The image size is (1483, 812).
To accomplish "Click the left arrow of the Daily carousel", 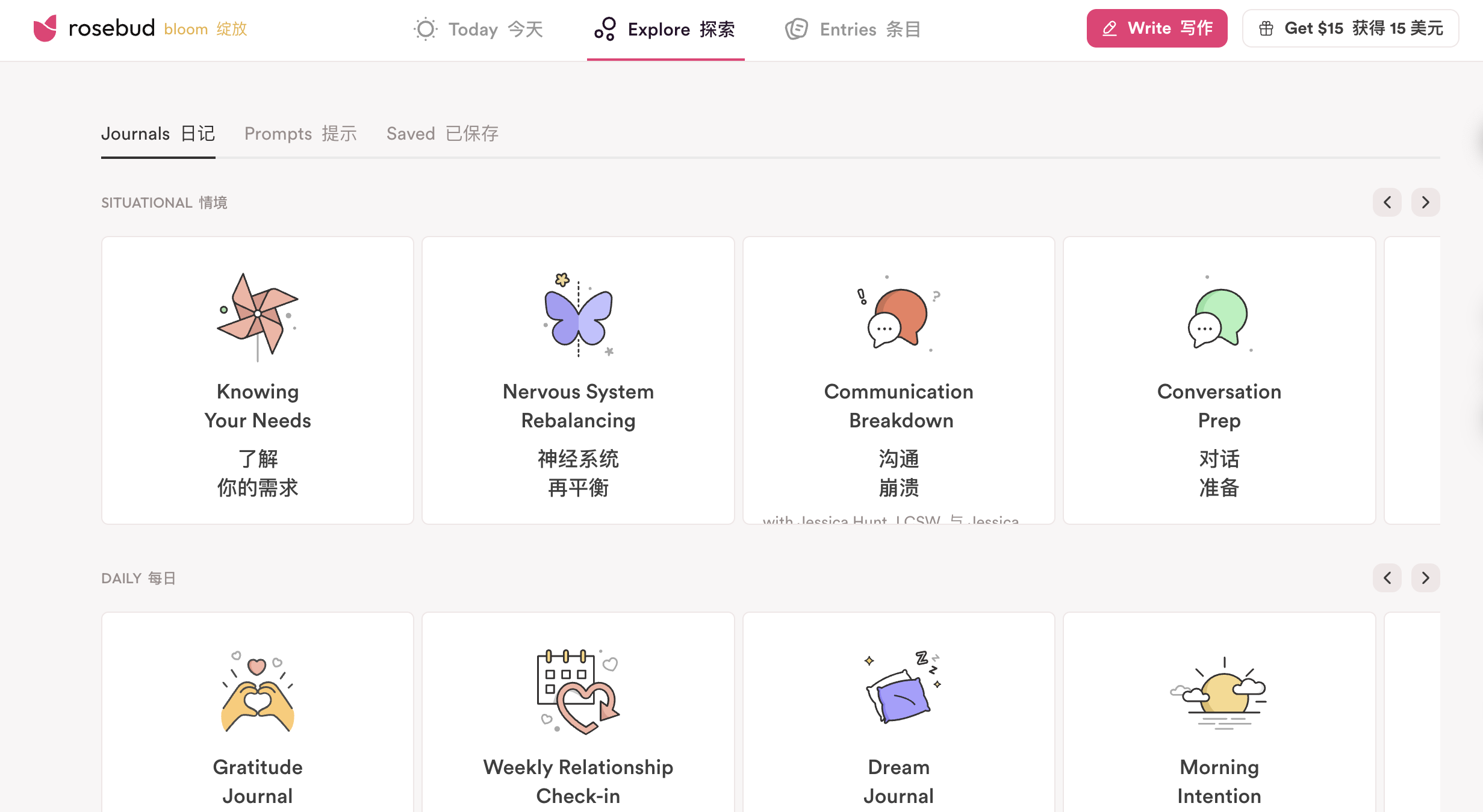I will coord(1387,578).
